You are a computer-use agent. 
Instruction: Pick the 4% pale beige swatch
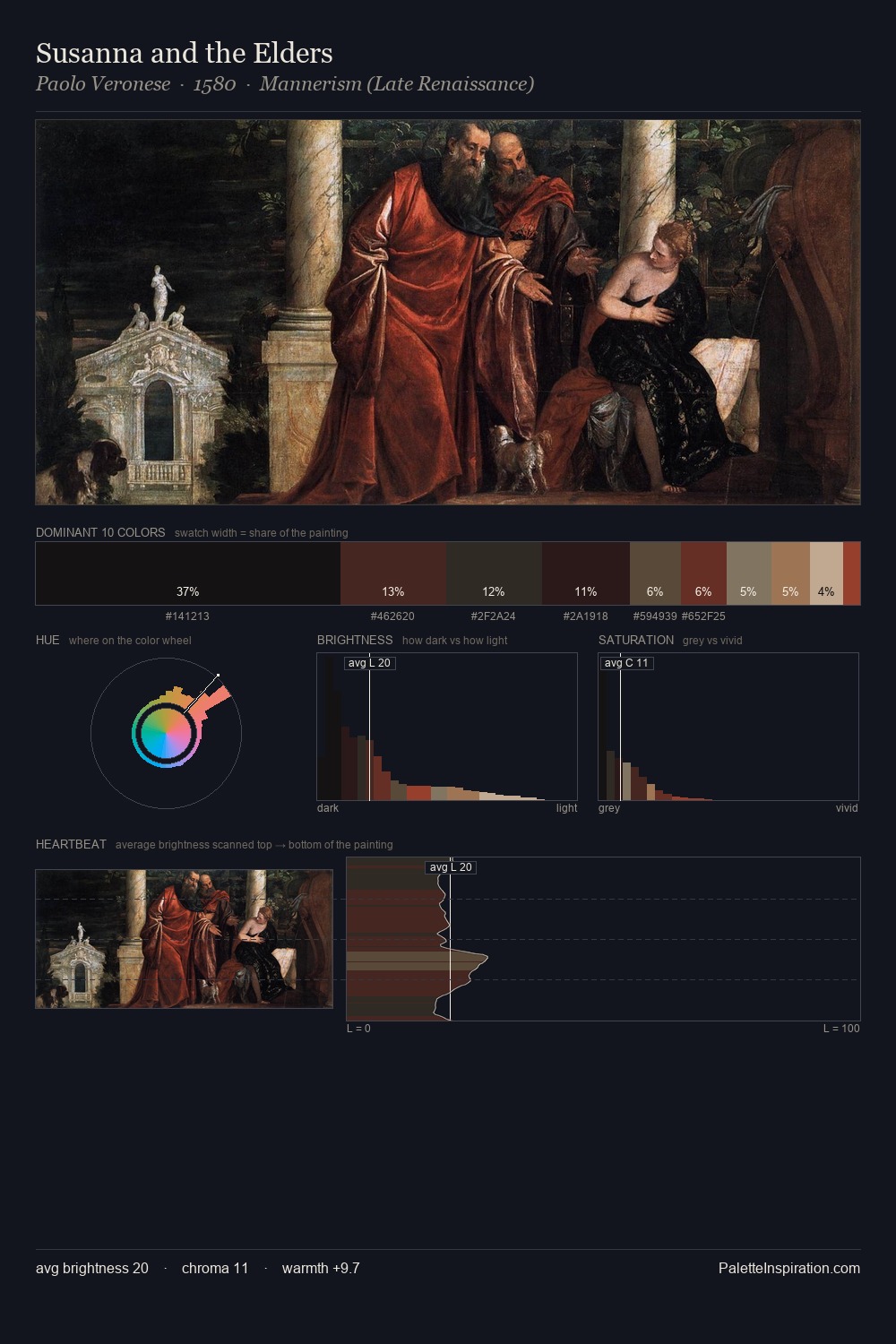click(826, 573)
